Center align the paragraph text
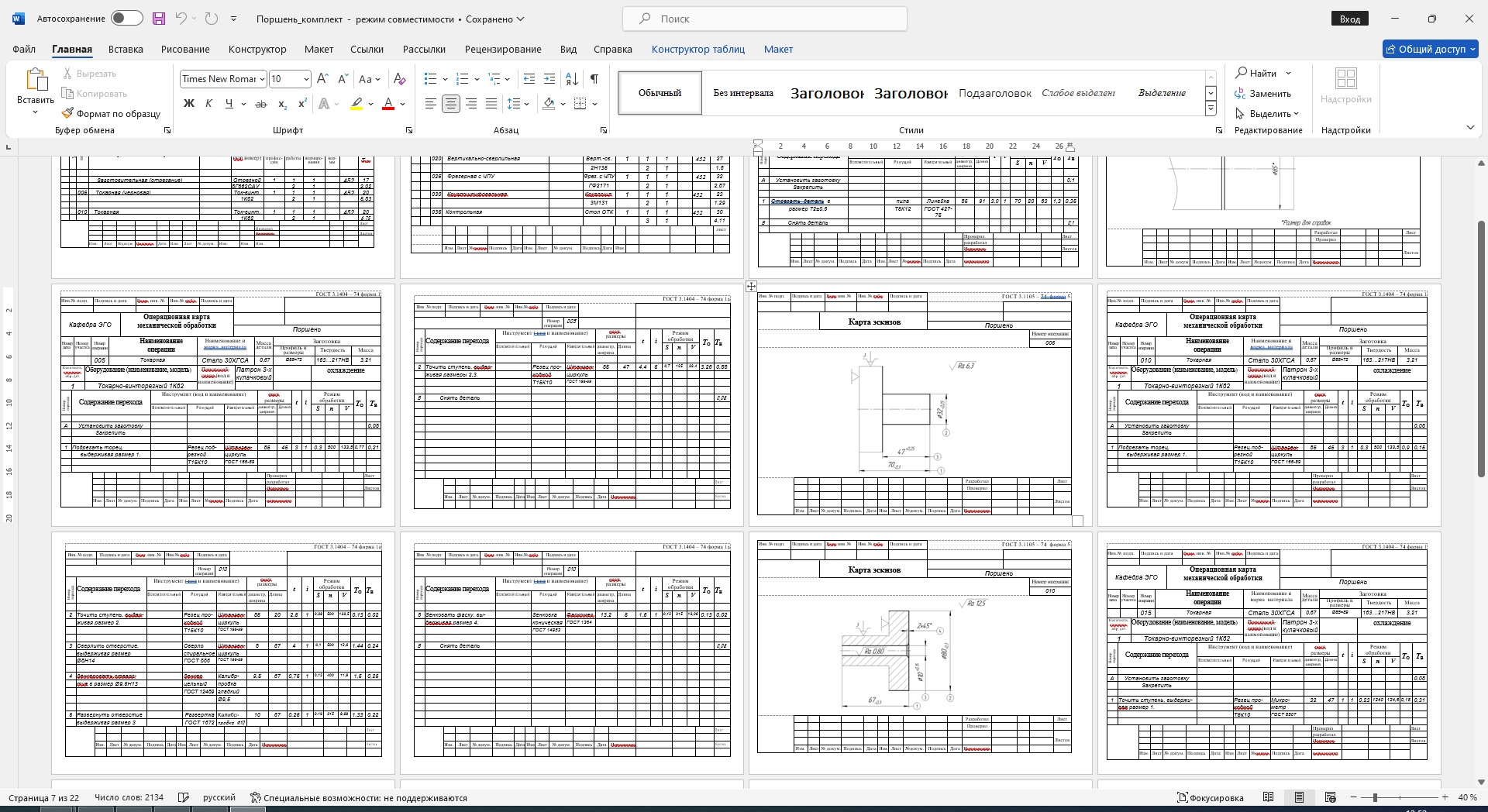 click(x=450, y=103)
